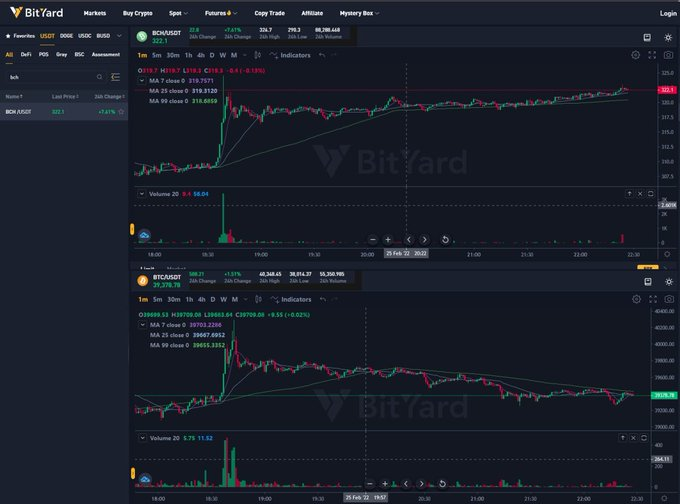Filter pairs by DeFi category
680x504 pixels.
point(26,55)
